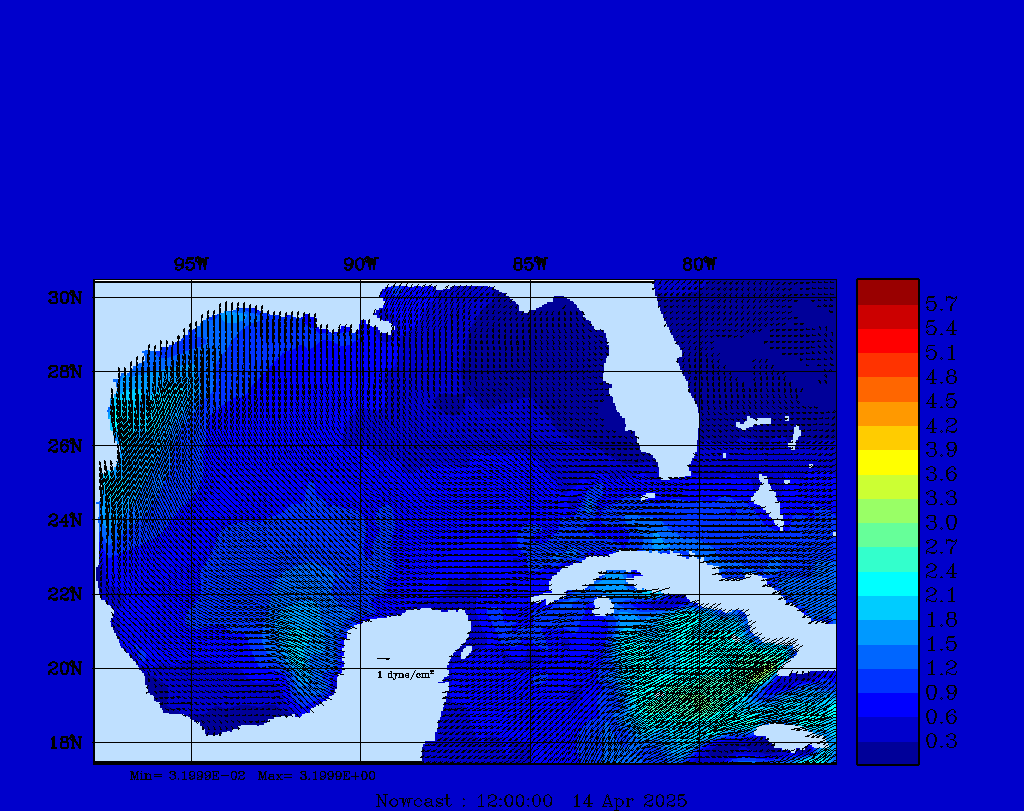Click the 0.3 legend value label
Image resolution: width=1024 pixels, height=811 pixels.
point(941,741)
